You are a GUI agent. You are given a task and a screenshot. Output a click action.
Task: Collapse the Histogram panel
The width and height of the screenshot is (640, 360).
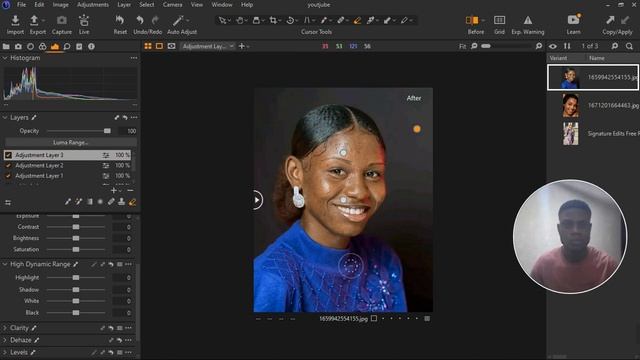tap(5, 58)
